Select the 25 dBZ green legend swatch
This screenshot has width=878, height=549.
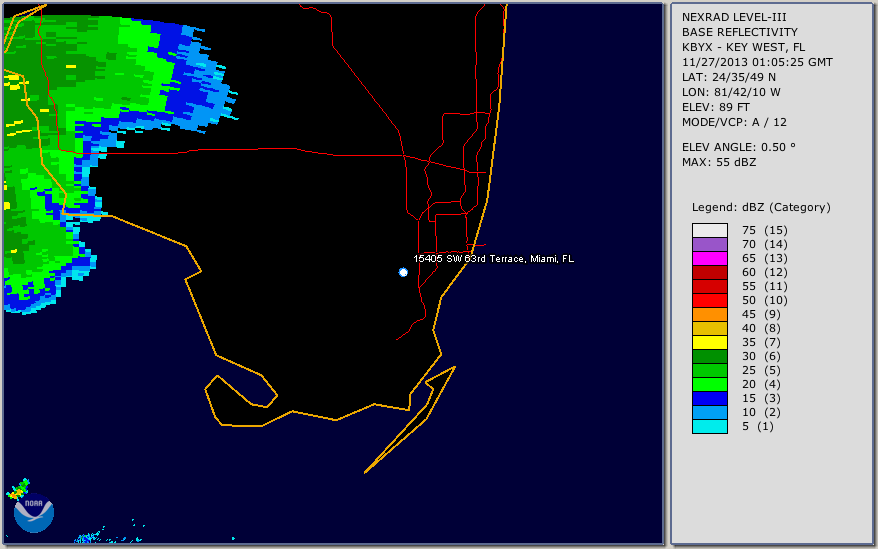coord(709,370)
